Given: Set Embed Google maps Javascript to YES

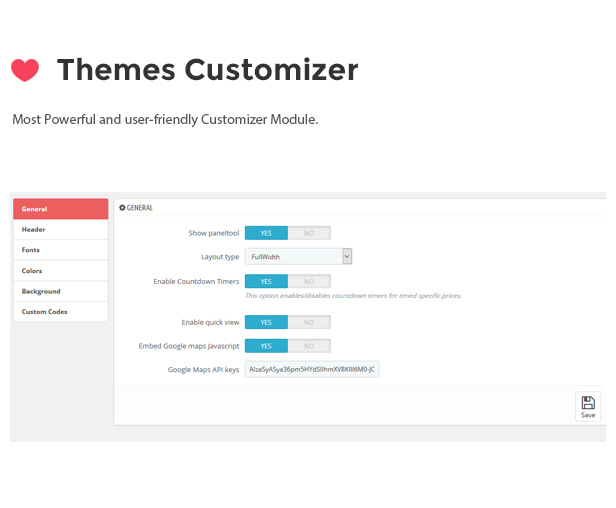Looking at the screenshot, I should [266, 346].
